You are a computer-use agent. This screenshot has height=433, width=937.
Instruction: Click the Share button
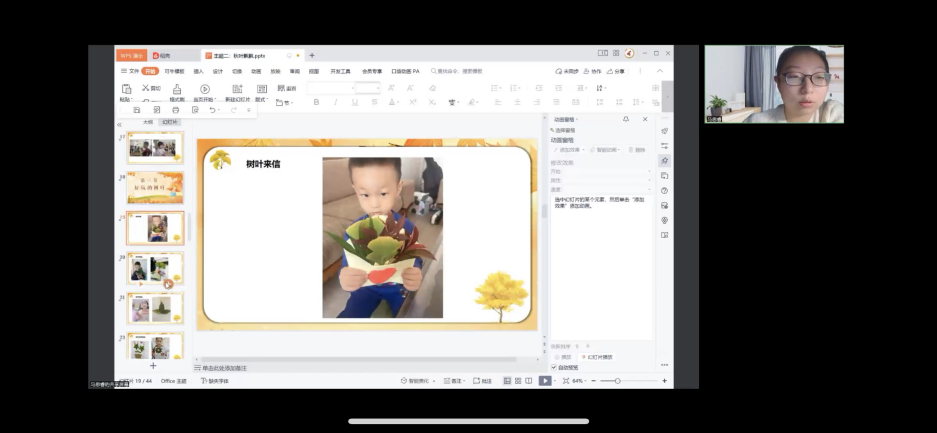(616, 71)
